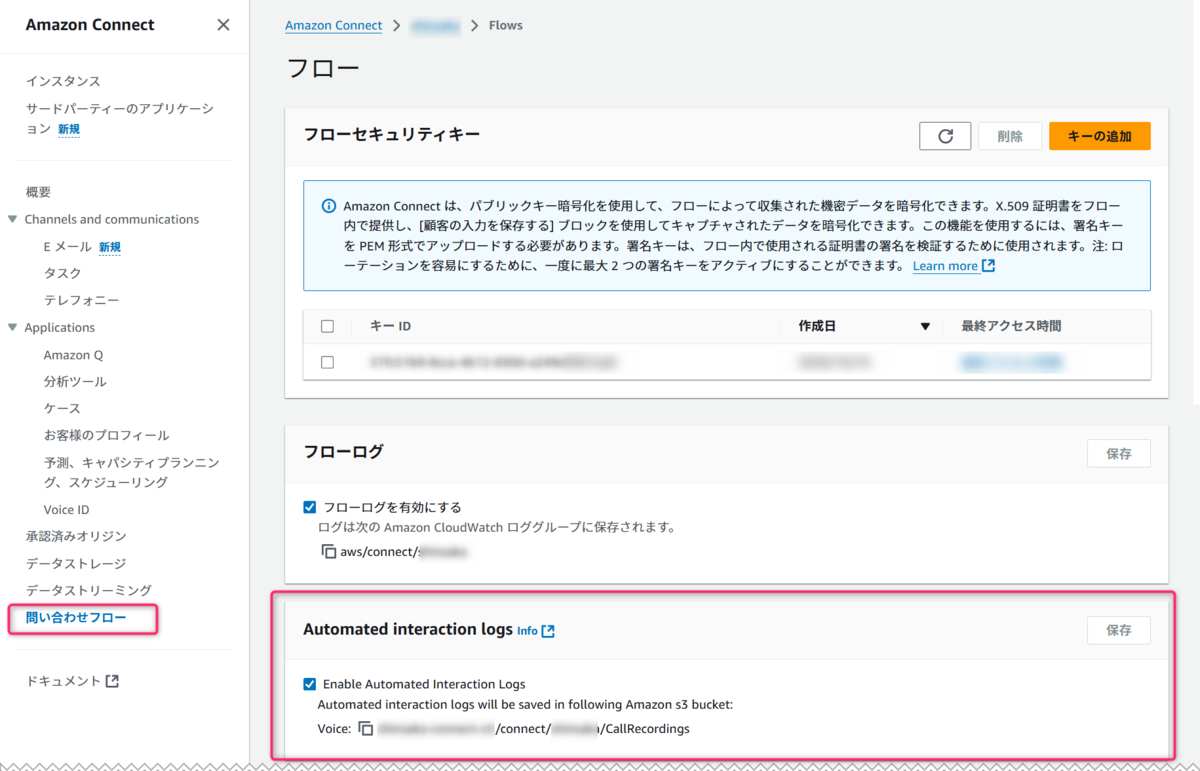Open タスク in the sidebar
The width and height of the screenshot is (1200, 771).
tap(62, 273)
